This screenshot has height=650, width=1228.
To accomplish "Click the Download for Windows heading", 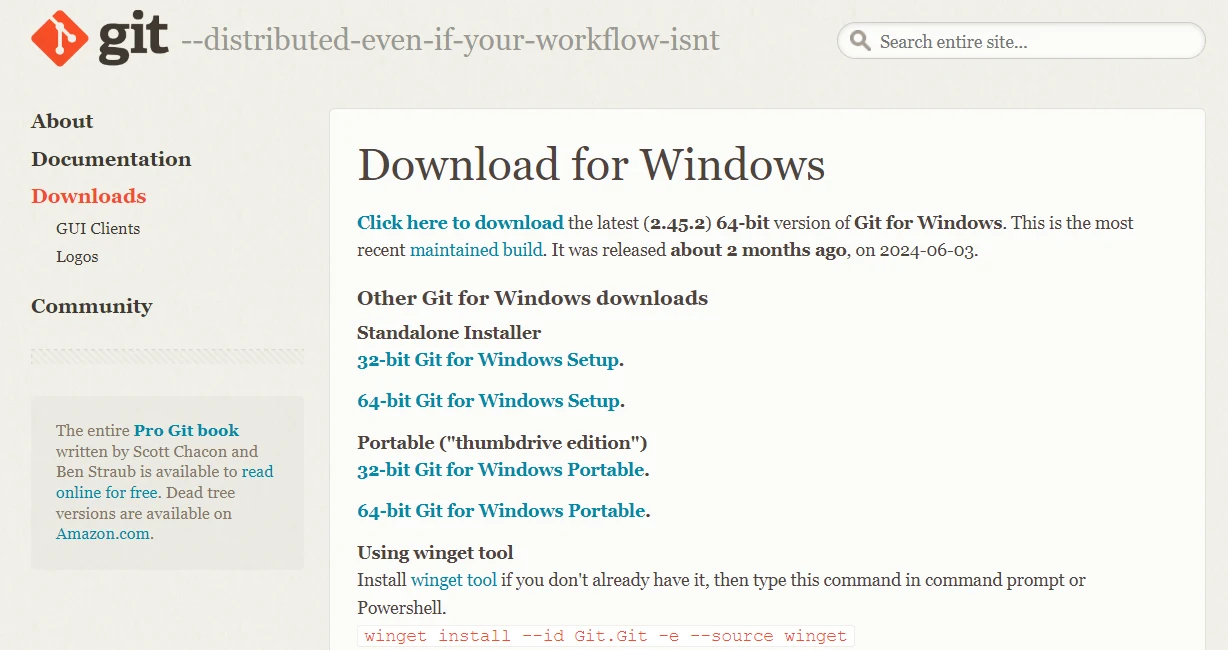I will coord(592,165).
